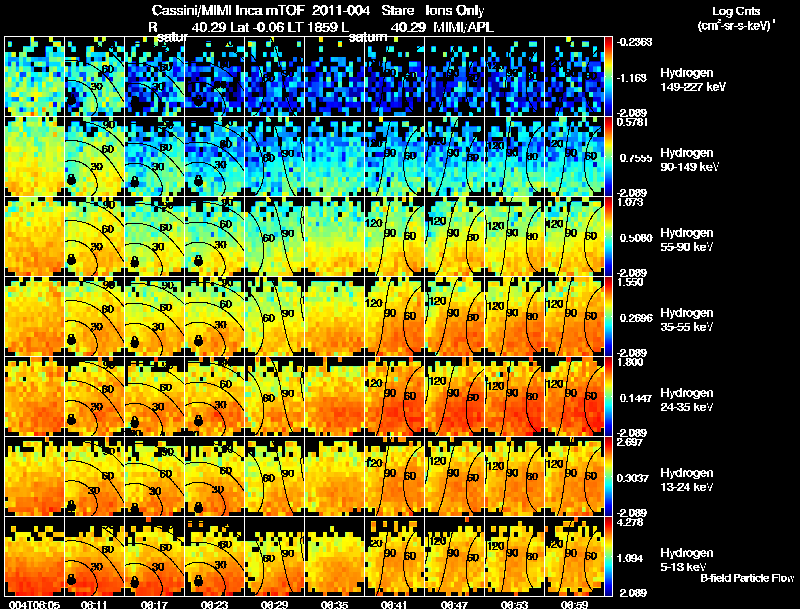Click the 120 contour label in the 35-55 keV 06:41 panel

pos(374,303)
